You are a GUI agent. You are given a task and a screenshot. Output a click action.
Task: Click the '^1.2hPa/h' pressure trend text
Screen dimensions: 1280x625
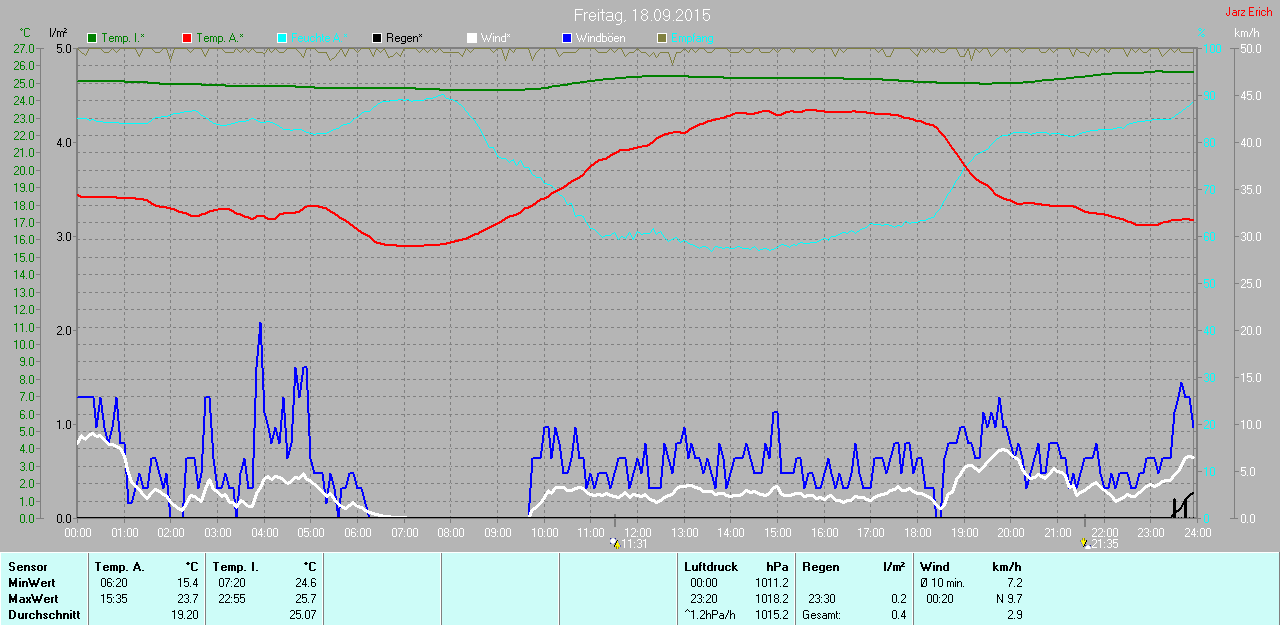[711, 615]
